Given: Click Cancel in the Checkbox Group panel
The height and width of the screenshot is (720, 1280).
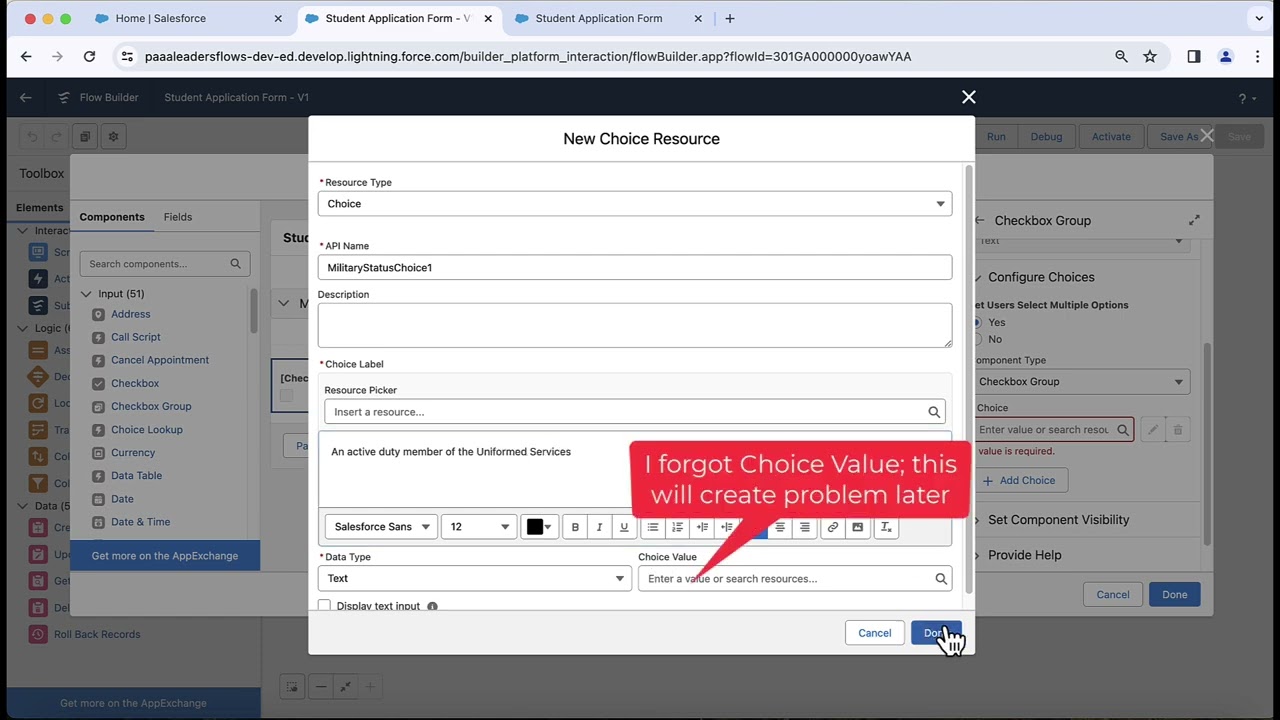Looking at the screenshot, I should 1112,595.
